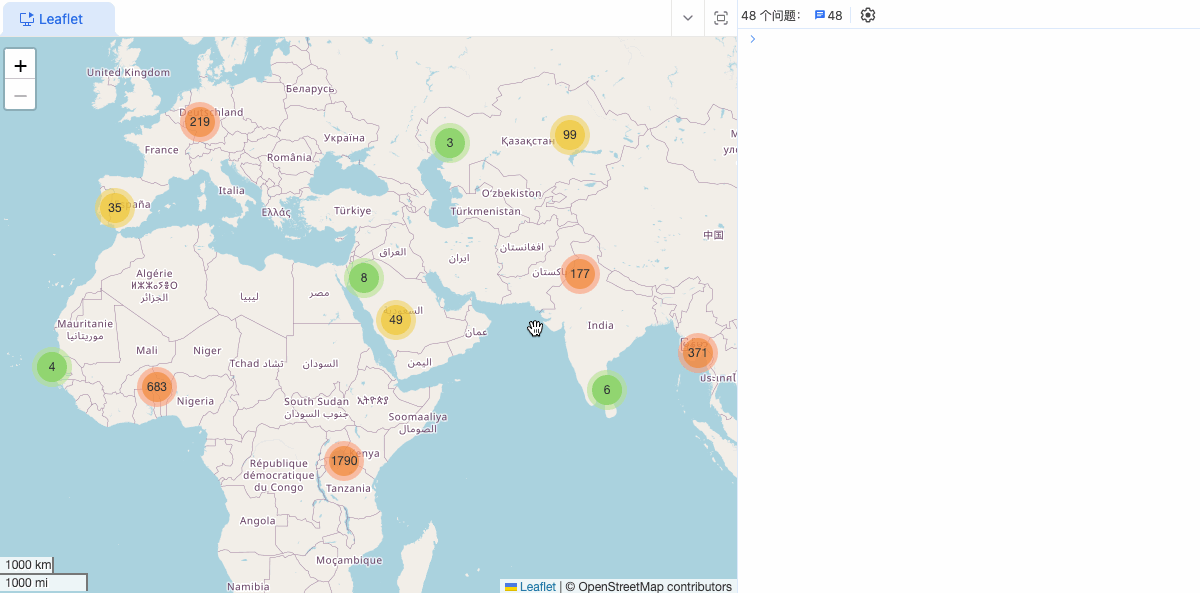Screen dimensions: 1200x593
Task: Click the 48 个问题 issues label
Action: [771, 15]
